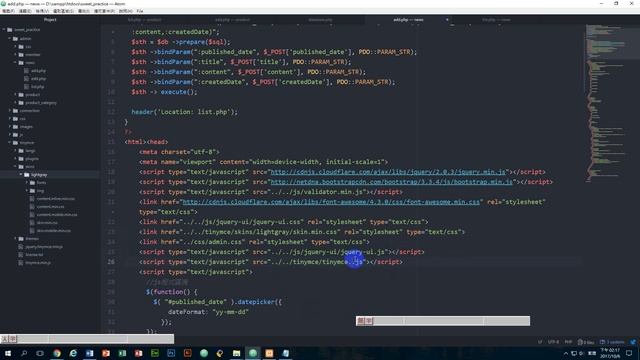This screenshot has width=640, height=360.
Task: Click gutter line number 26
Action: (111, 262)
